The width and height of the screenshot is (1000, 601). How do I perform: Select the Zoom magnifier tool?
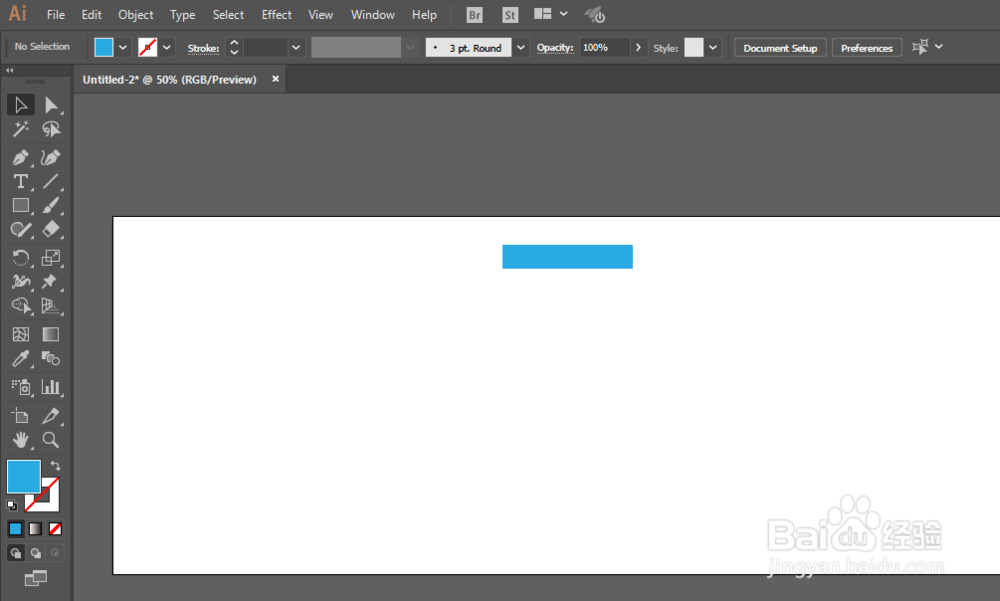click(51, 440)
